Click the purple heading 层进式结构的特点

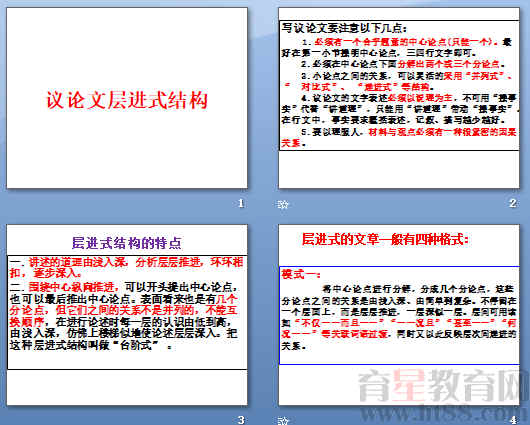tap(127, 243)
